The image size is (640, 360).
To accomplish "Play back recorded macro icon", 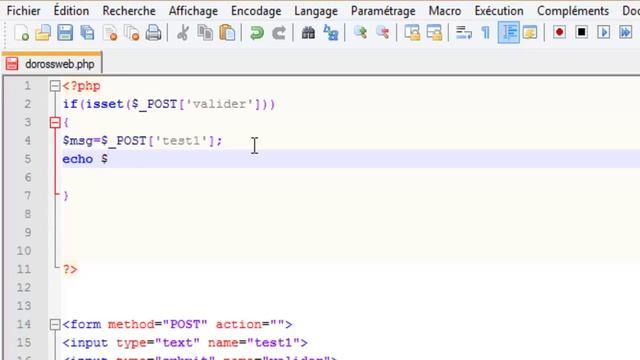I will point(604,32).
